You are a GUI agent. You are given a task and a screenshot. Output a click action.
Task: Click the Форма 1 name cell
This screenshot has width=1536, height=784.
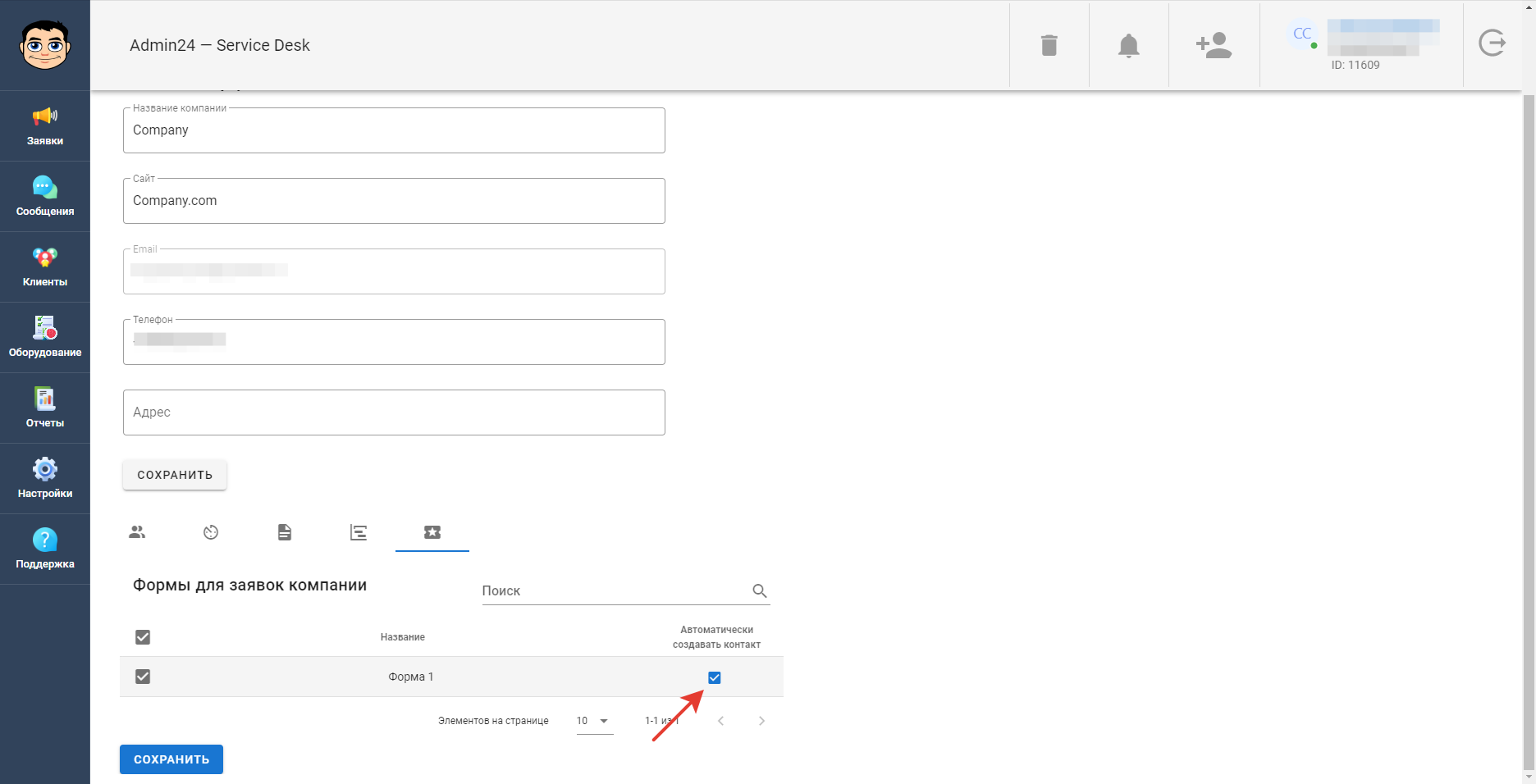click(411, 677)
